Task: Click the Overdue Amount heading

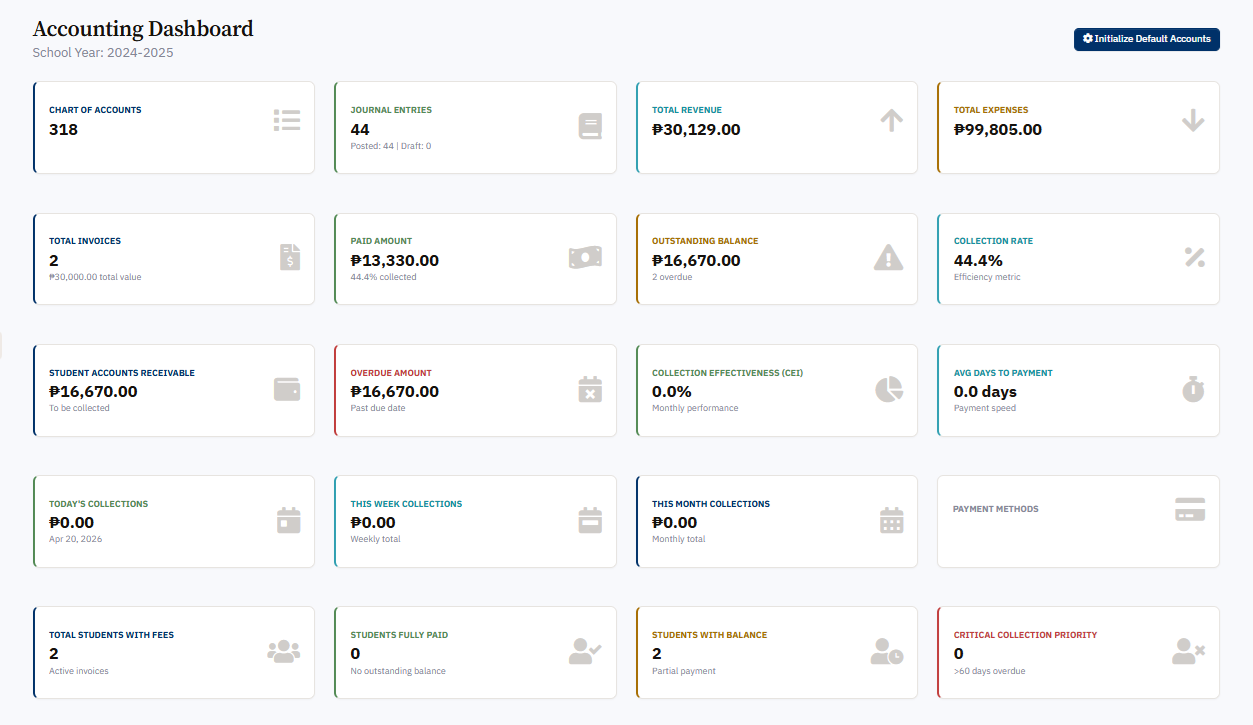Action: [391, 373]
